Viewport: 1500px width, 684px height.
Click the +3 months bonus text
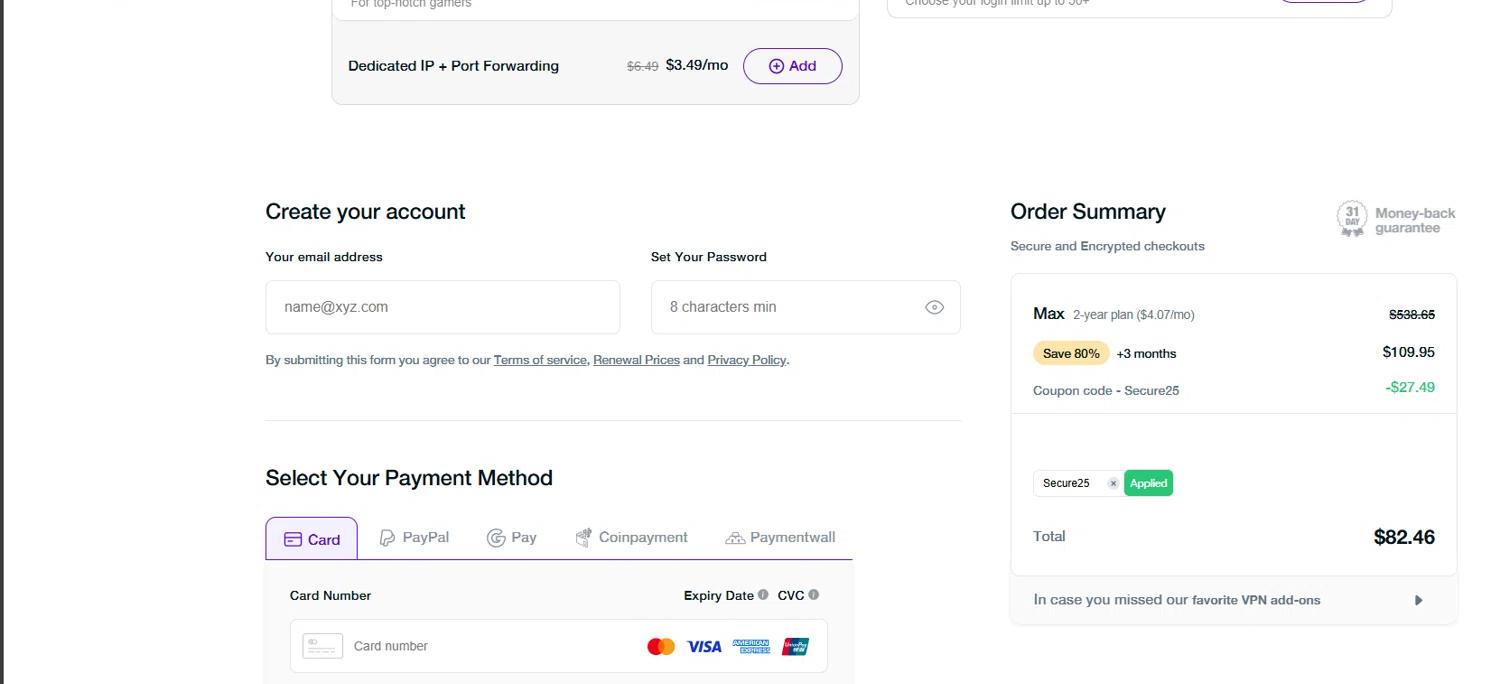click(1146, 354)
